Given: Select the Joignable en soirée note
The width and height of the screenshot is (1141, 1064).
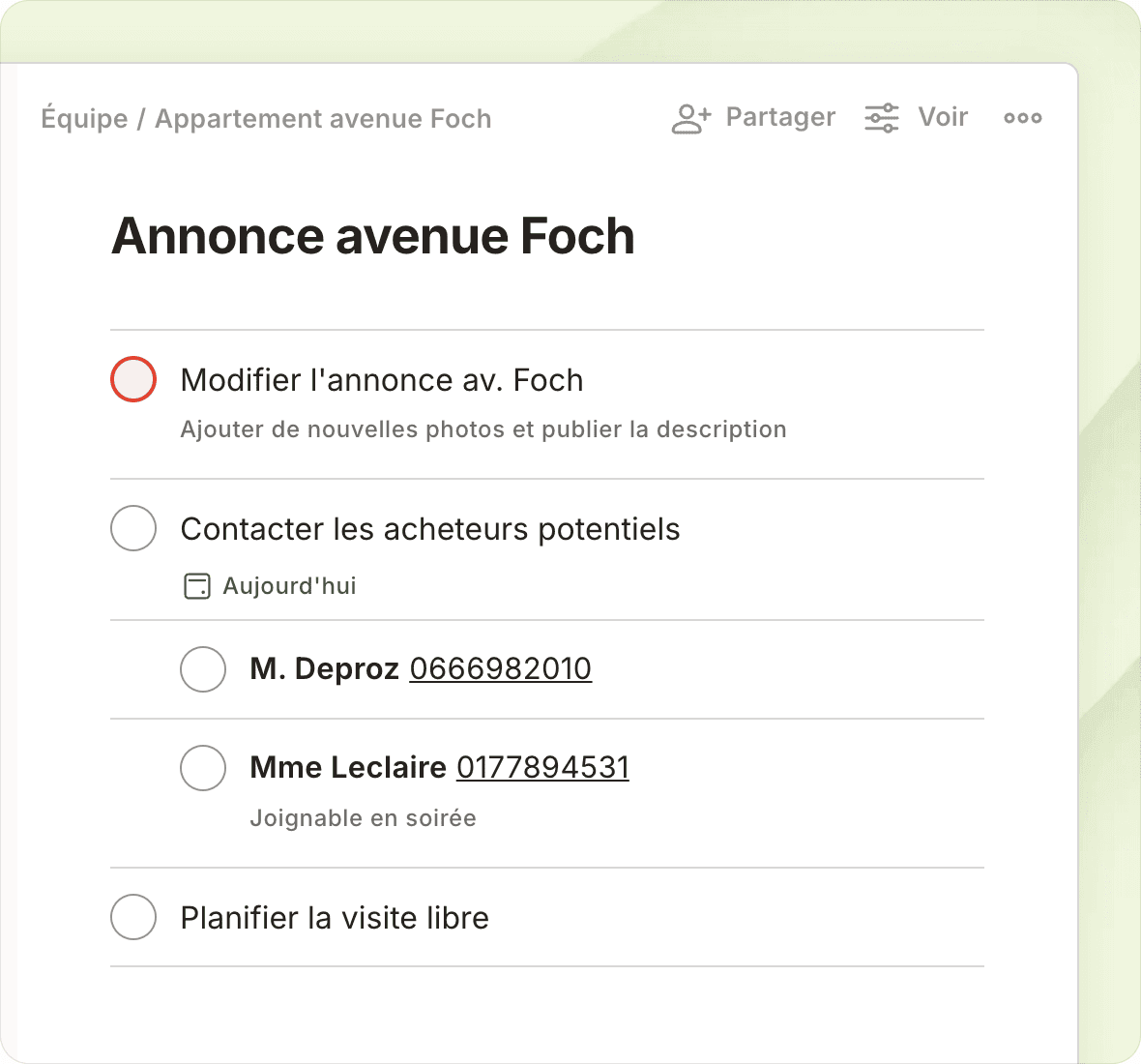Looking at the screenshot, I should coord(363,818).
